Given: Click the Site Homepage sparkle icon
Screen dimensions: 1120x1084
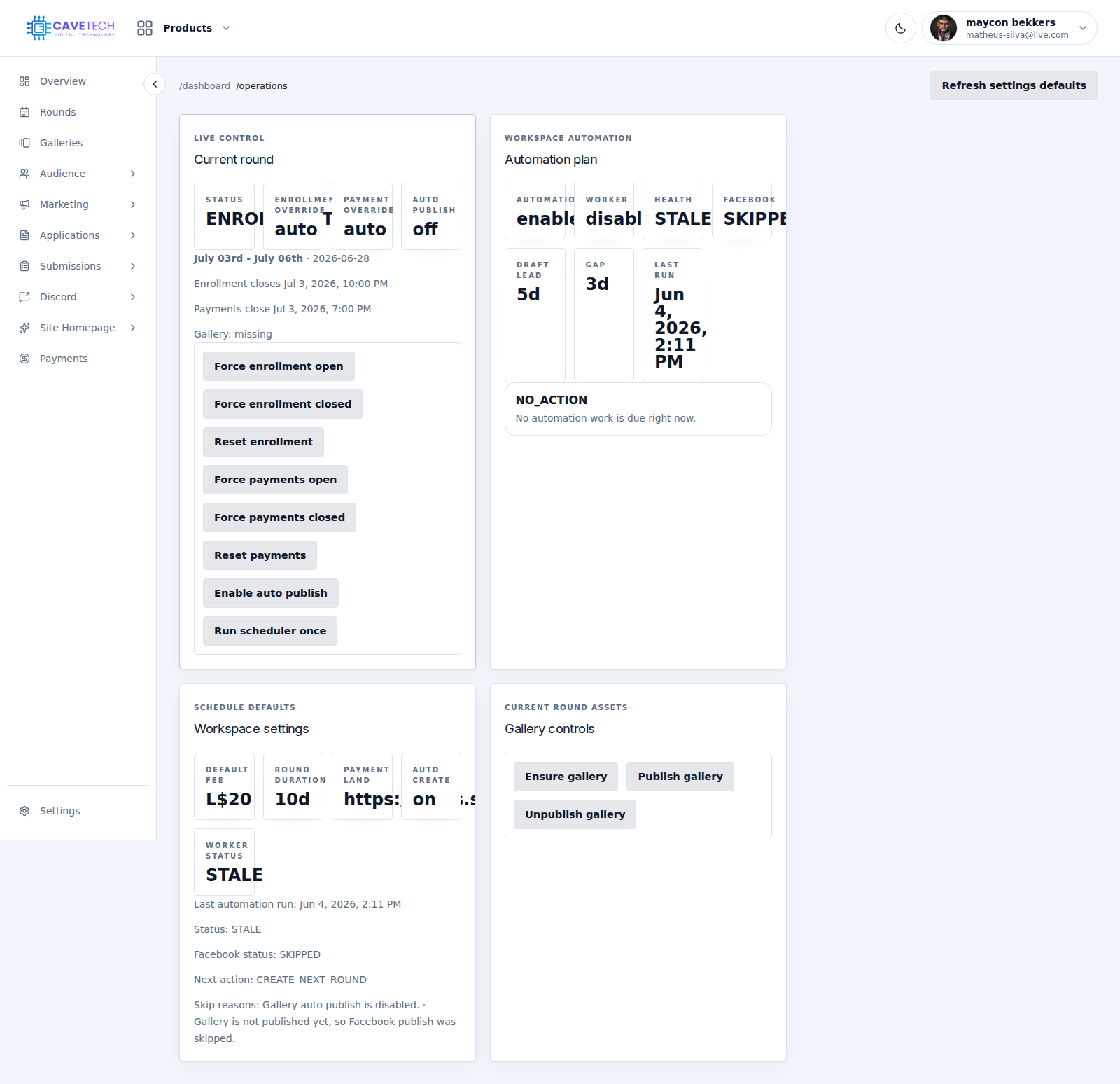Looking at the screenshot, I should [24, 328].
